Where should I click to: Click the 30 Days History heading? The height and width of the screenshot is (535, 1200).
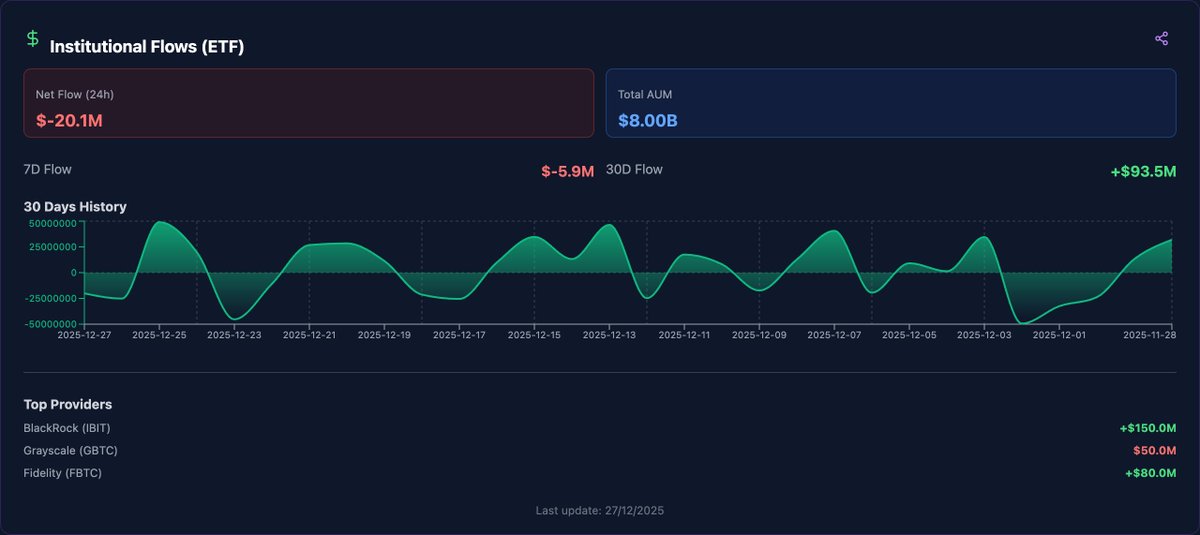[x=75, y=207]
